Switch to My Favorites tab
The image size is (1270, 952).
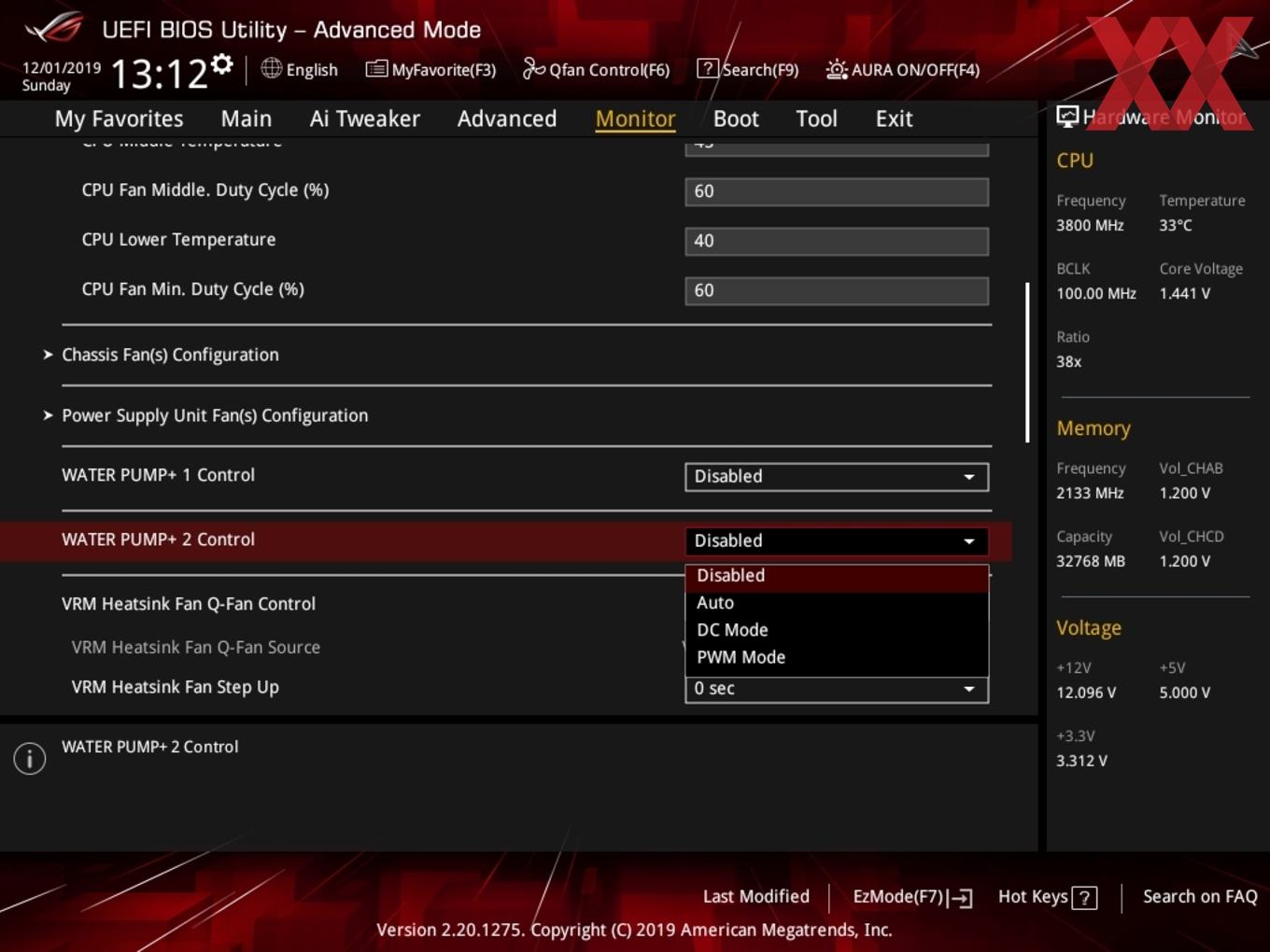[119, 119]
